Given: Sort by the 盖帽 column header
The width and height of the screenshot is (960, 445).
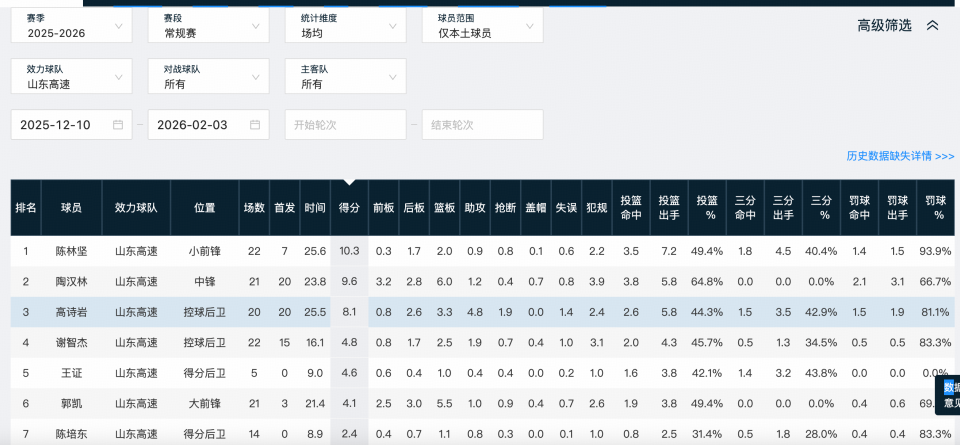Looking at the screenshot, I should [536, 208].
